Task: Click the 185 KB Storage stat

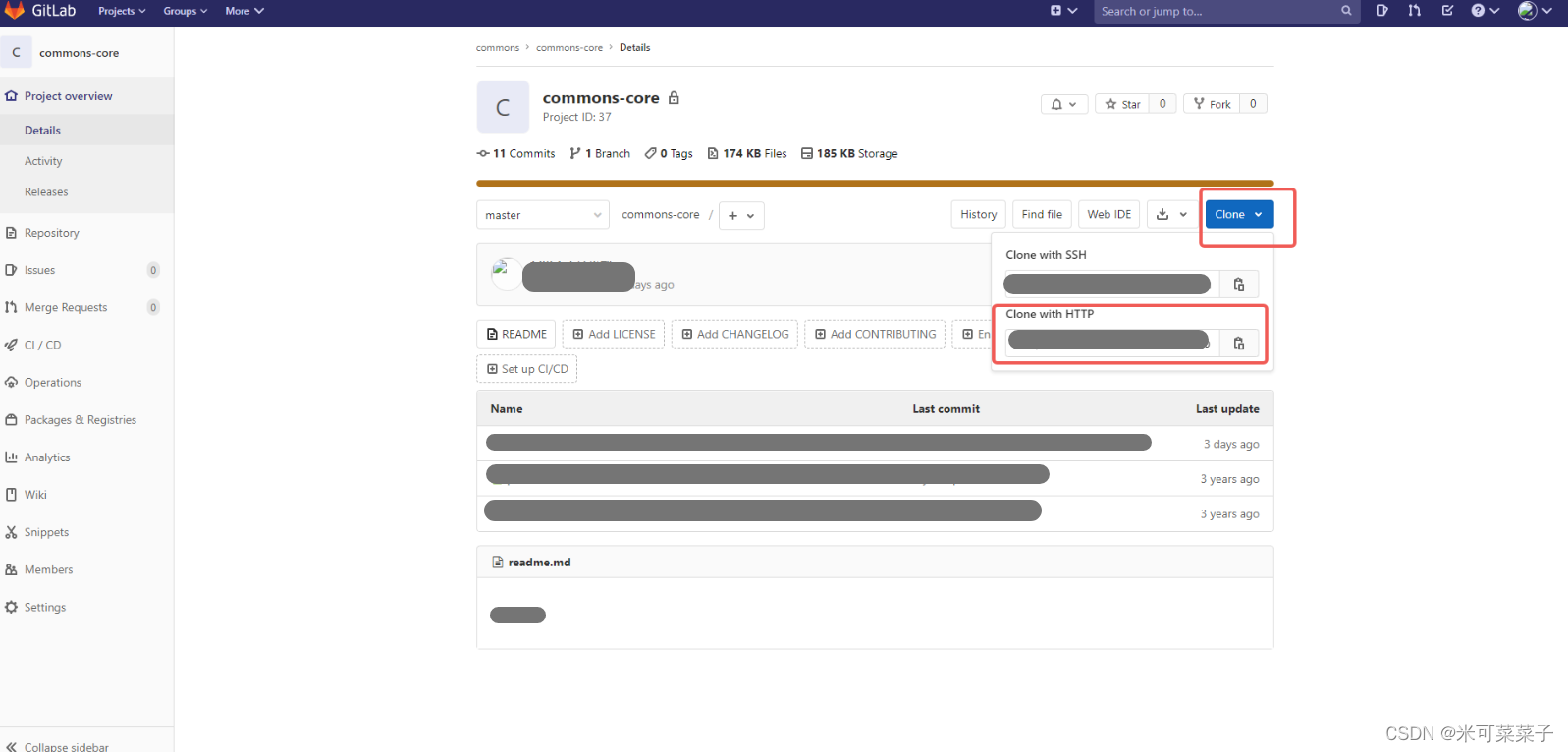Action: click(849, 153)
